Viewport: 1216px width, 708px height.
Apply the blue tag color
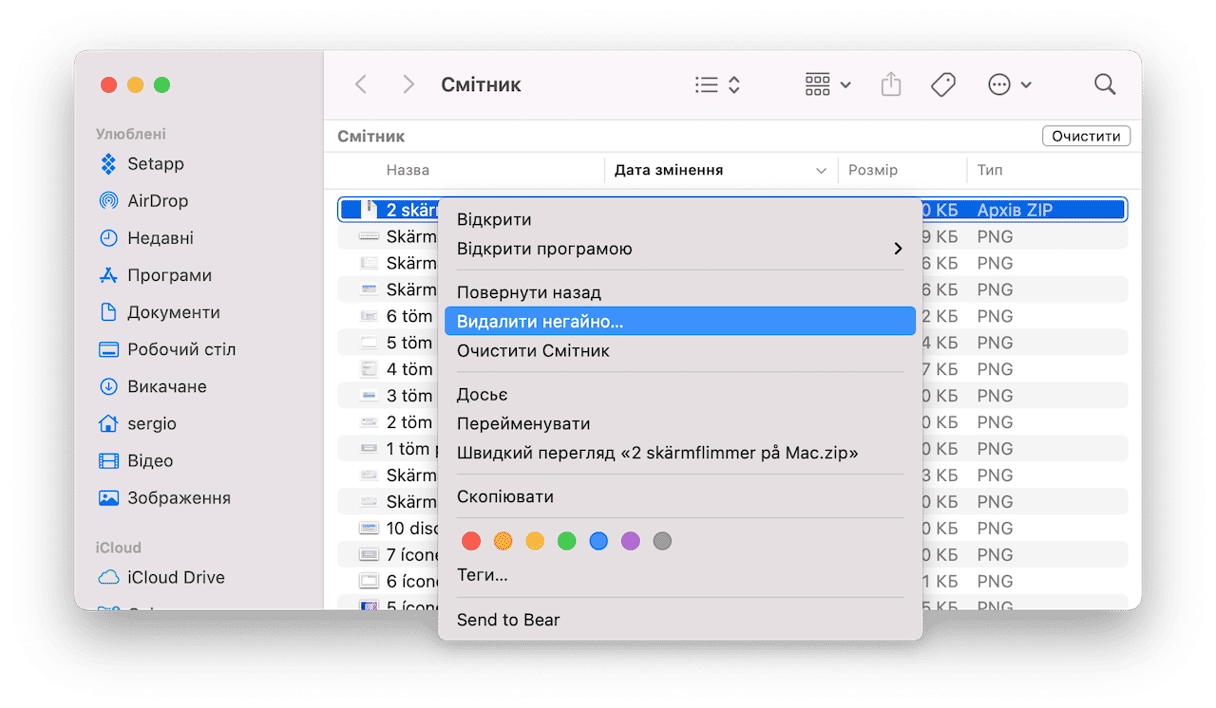pyautogui.click(x=598, y=541)
